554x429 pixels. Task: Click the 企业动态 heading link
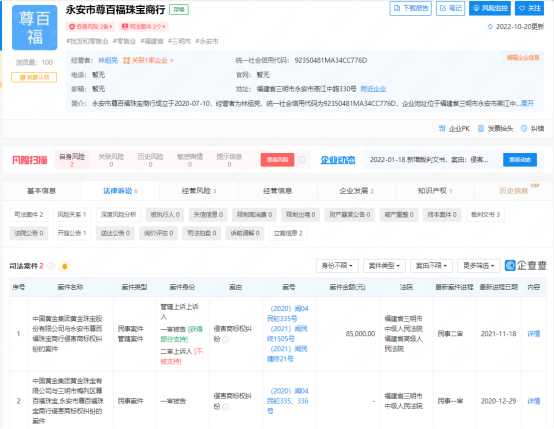click(x=338, y=160)
